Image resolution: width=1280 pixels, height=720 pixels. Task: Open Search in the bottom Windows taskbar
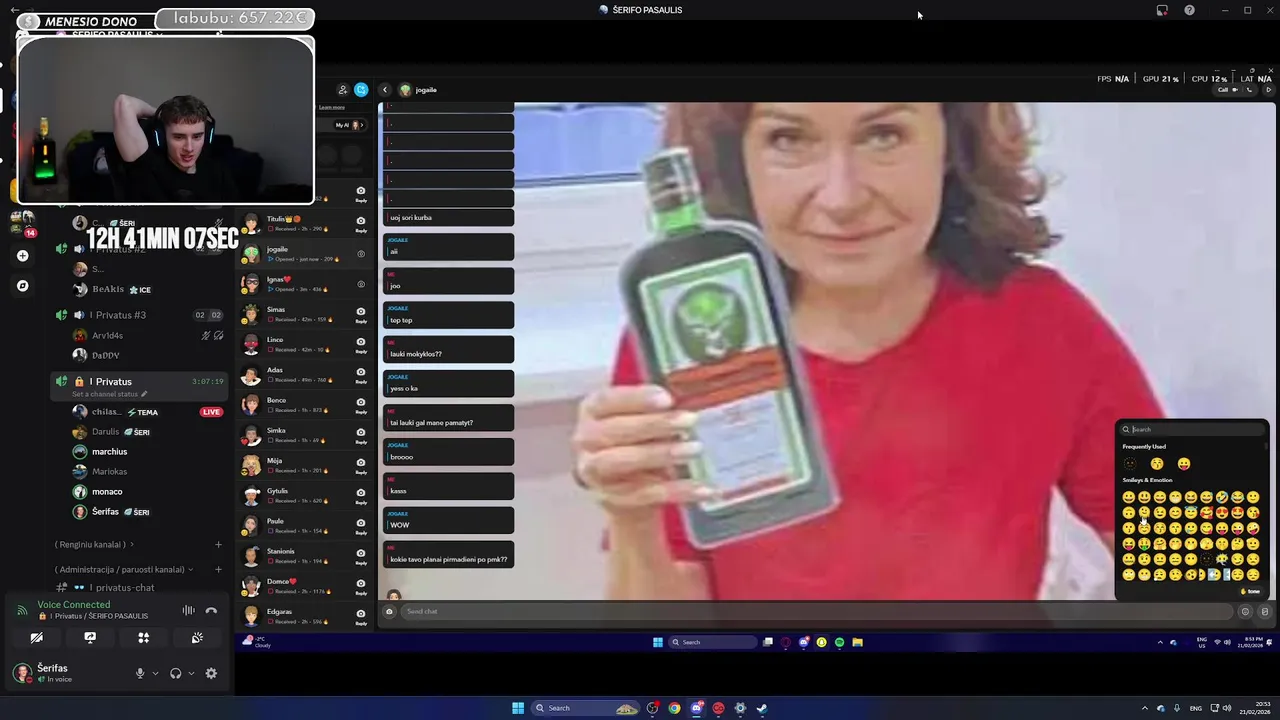point(585,708)
